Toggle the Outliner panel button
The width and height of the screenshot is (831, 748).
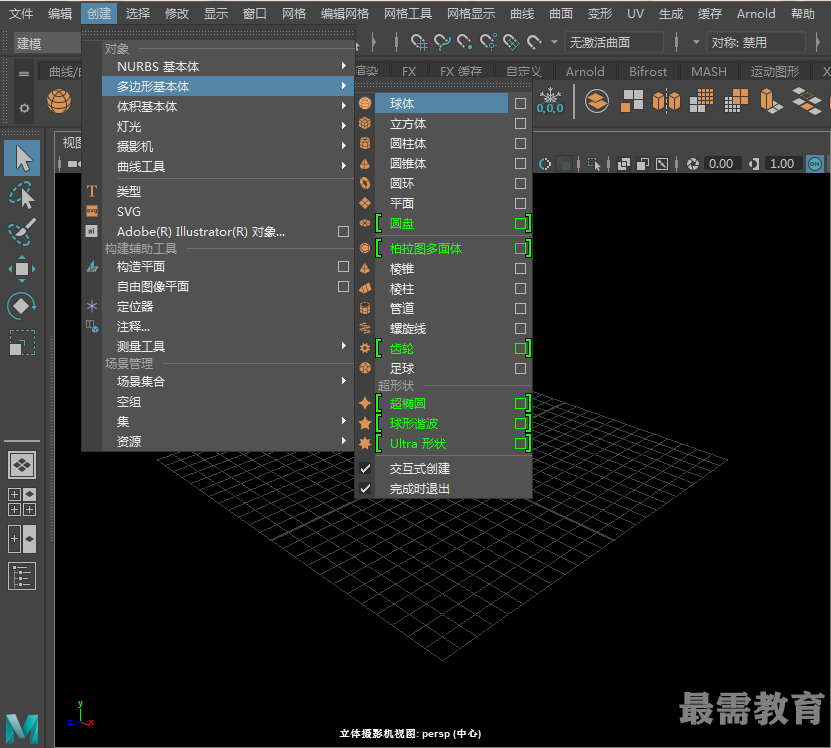[22, 576]
